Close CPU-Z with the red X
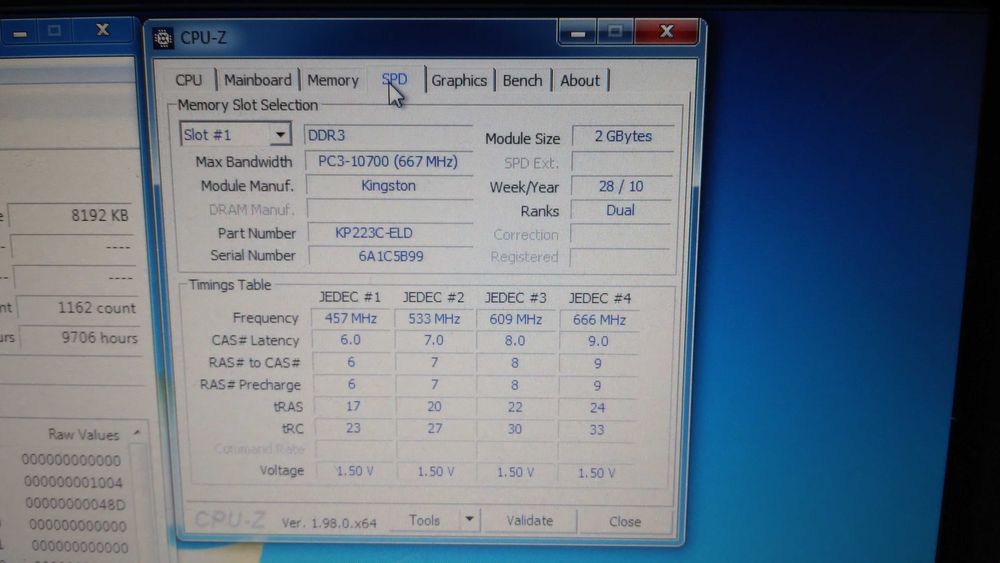 click(x=666, y=31)
